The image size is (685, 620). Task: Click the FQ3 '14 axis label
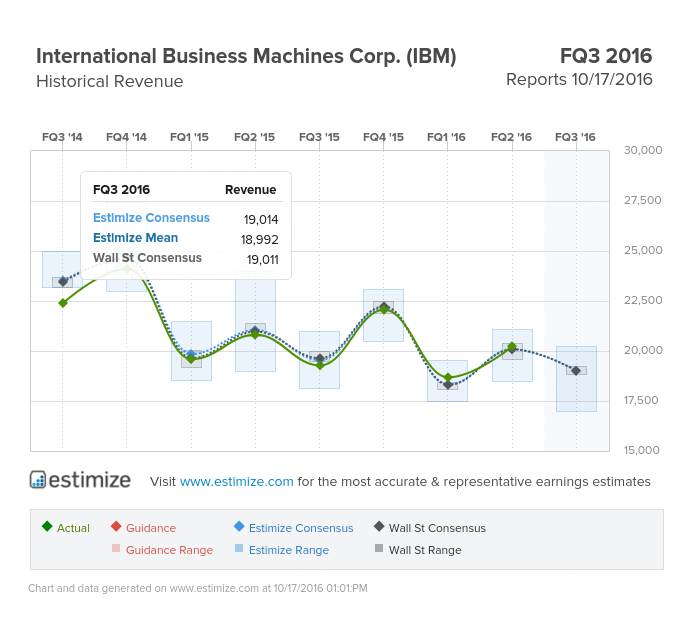click(x=62, y=137)
